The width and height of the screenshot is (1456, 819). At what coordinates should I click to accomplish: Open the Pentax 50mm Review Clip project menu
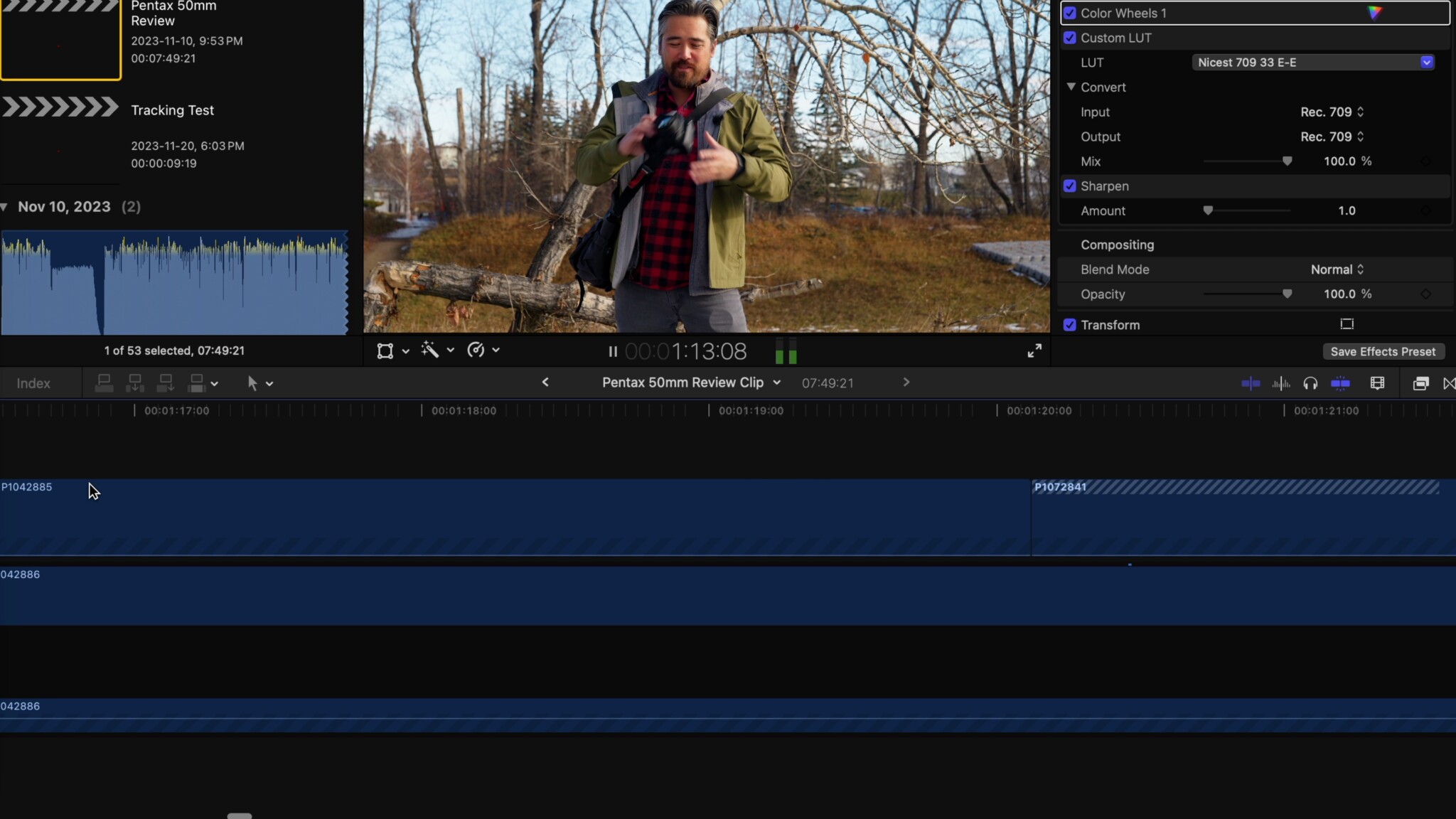pos(691,382)
